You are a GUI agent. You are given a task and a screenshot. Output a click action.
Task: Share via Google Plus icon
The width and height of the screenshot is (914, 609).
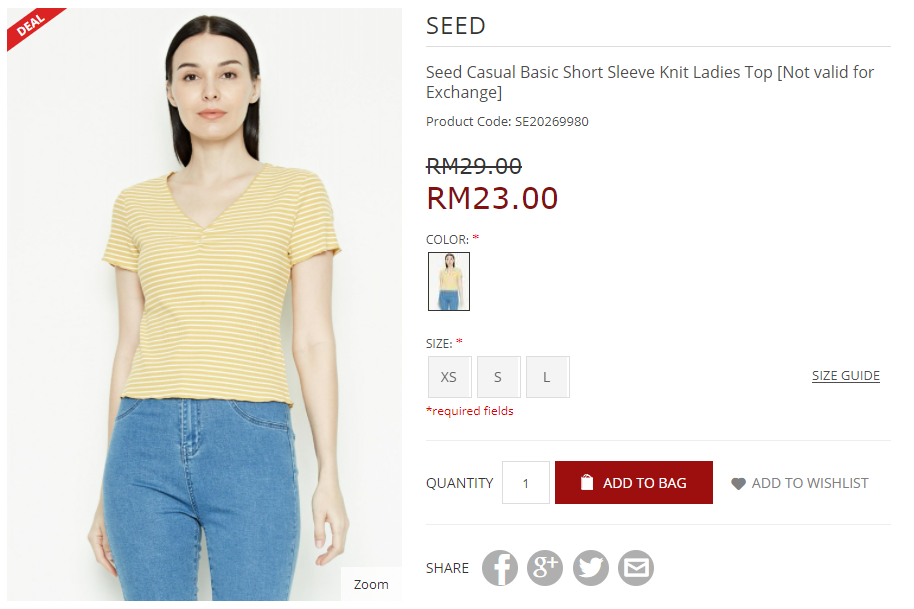pyautogui.click(x=545, y=568)
